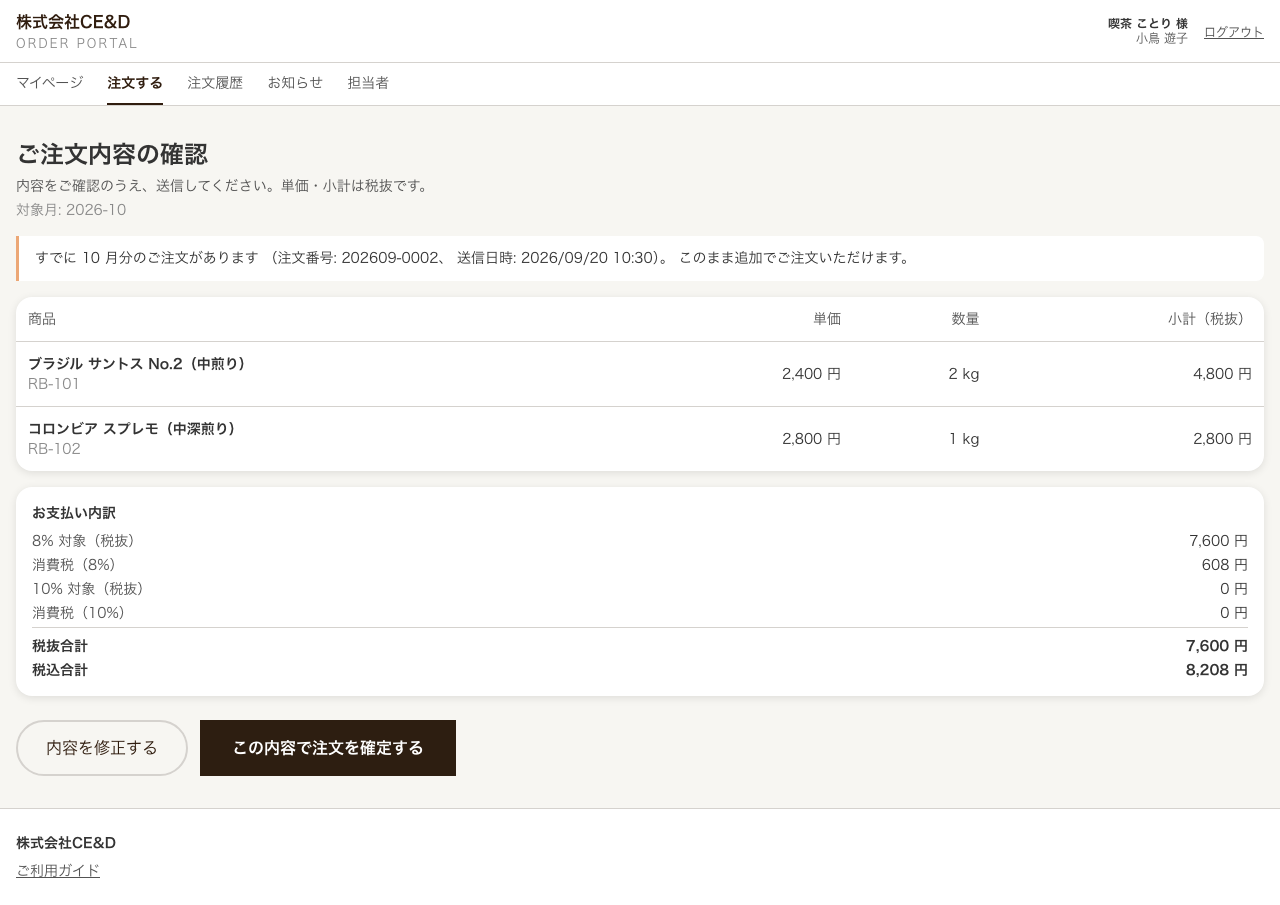The height and width of the screenshot is (905, 1280).
Task: Click the ログアウト link
Action: (x=1234, y=32)
